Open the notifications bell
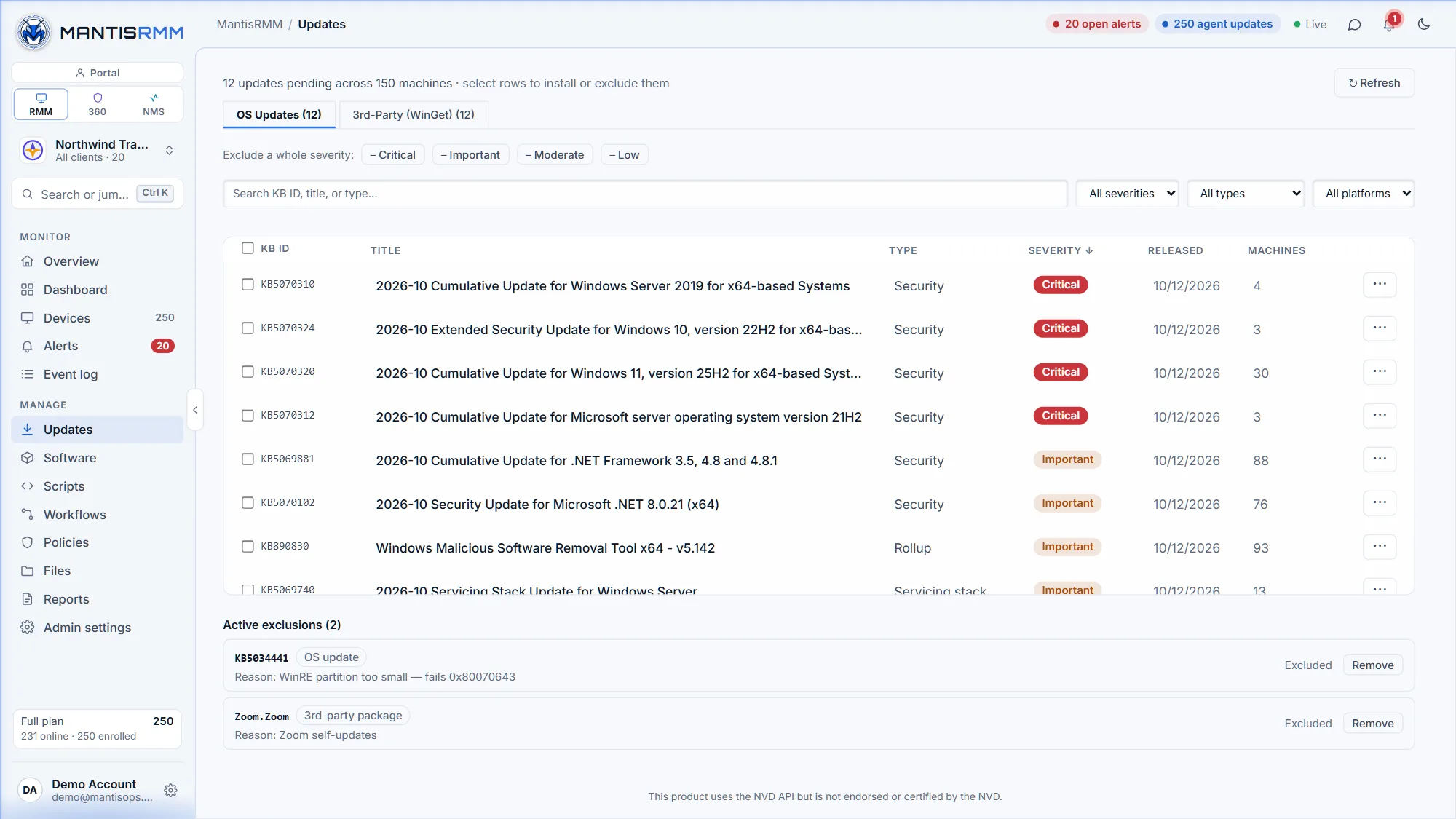This screenshot has height=819, width=1456. [1389, 25]
